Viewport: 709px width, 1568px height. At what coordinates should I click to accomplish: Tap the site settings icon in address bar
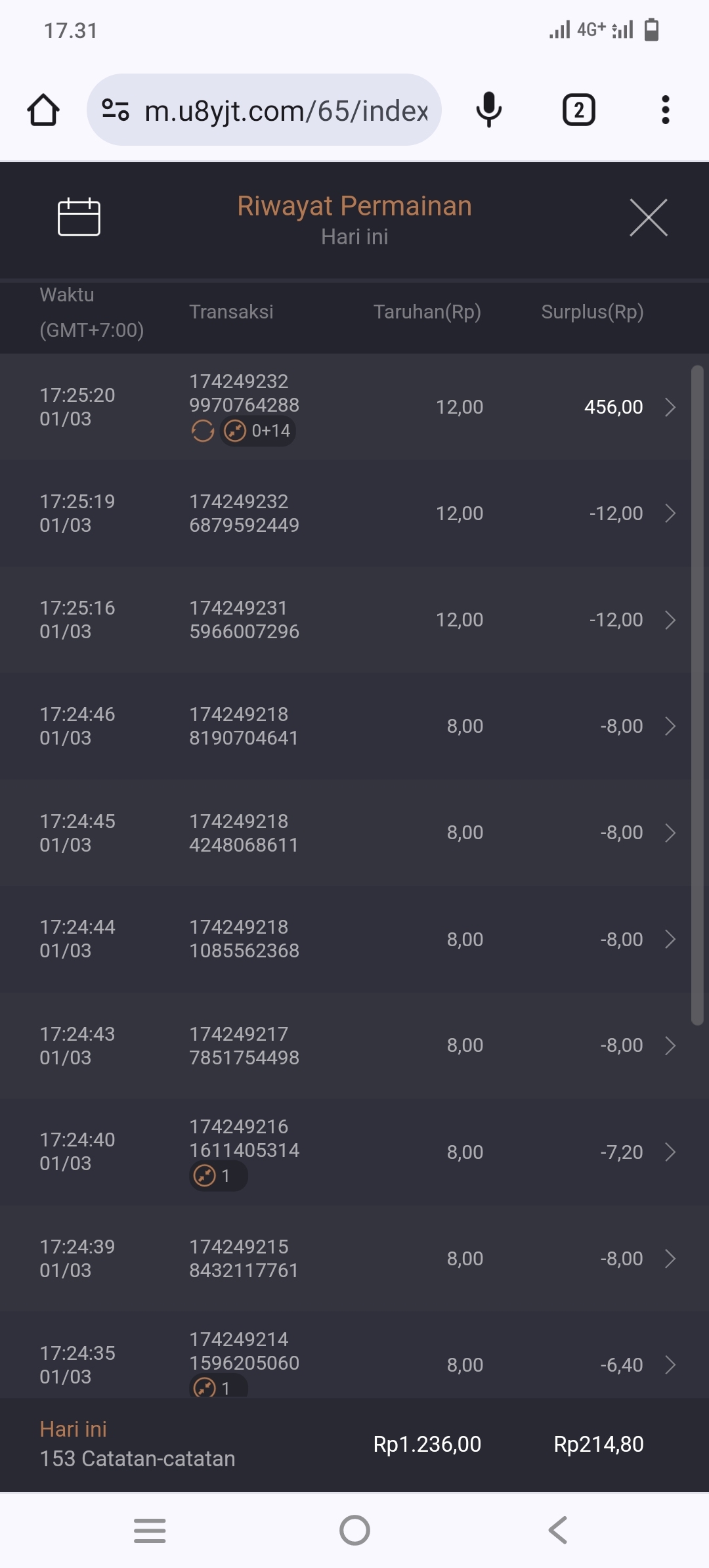116,110
